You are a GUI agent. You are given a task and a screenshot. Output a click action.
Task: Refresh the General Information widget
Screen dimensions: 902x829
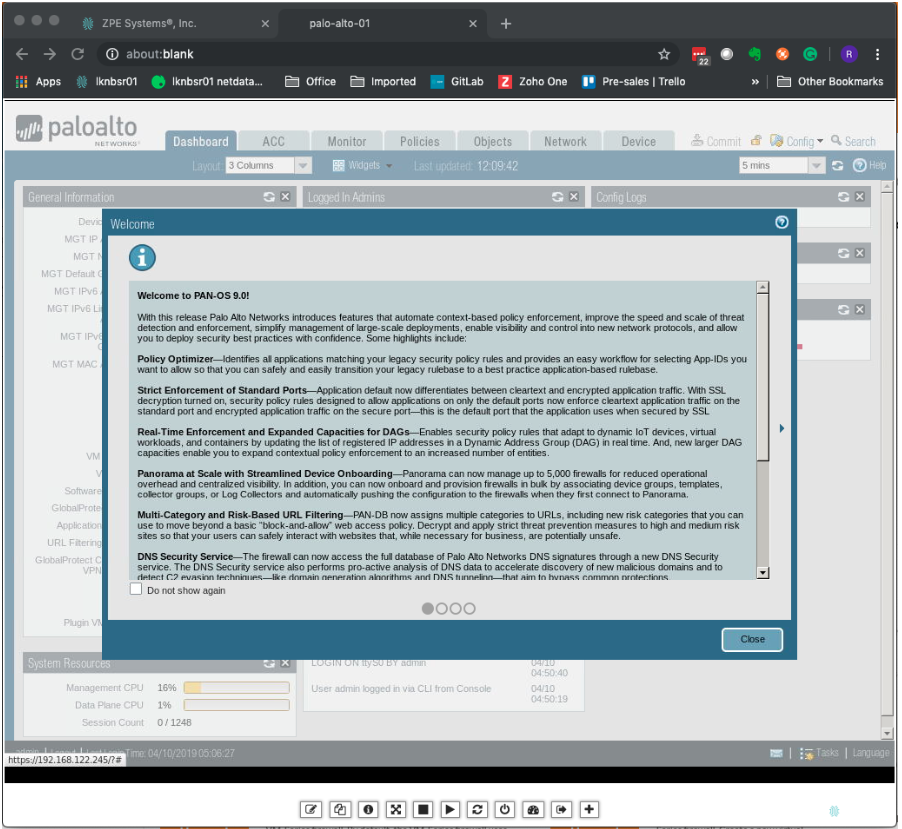(x=269, y=197)
